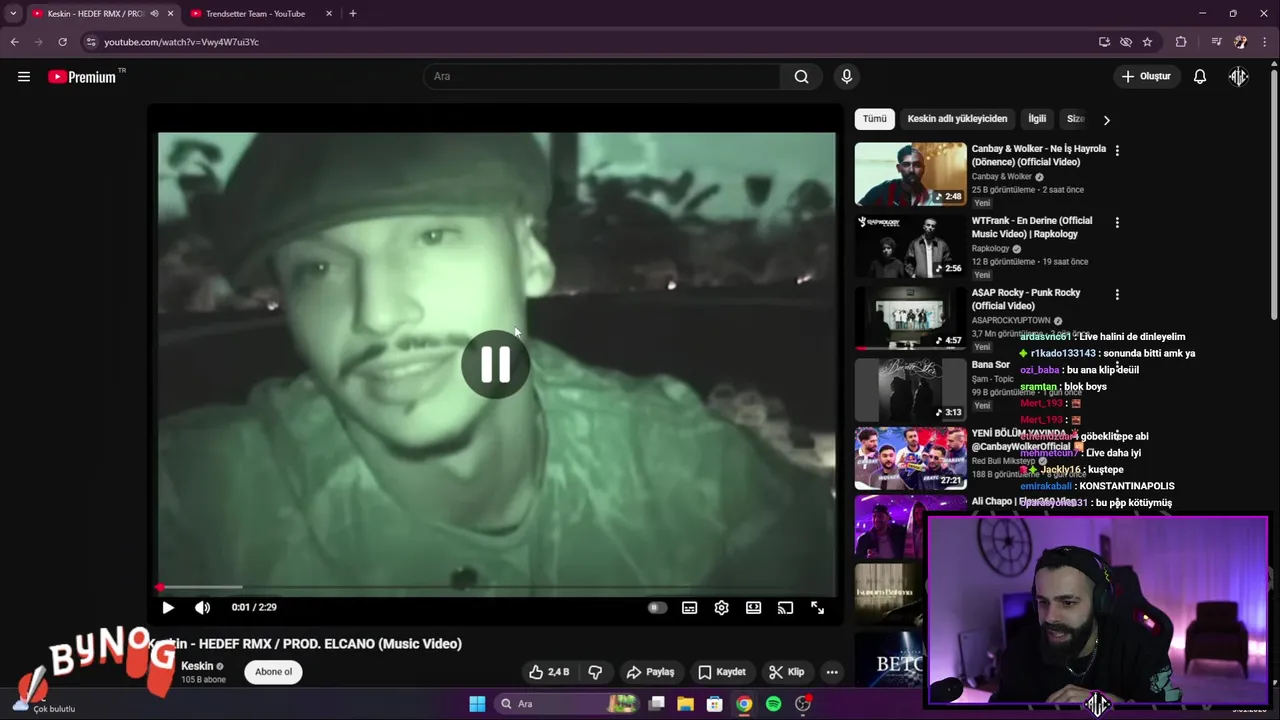This screenshot has width=1280, height=720.
Task: Click the crossed-eye tracking protection icon
Action: (x=1126, y=42)
